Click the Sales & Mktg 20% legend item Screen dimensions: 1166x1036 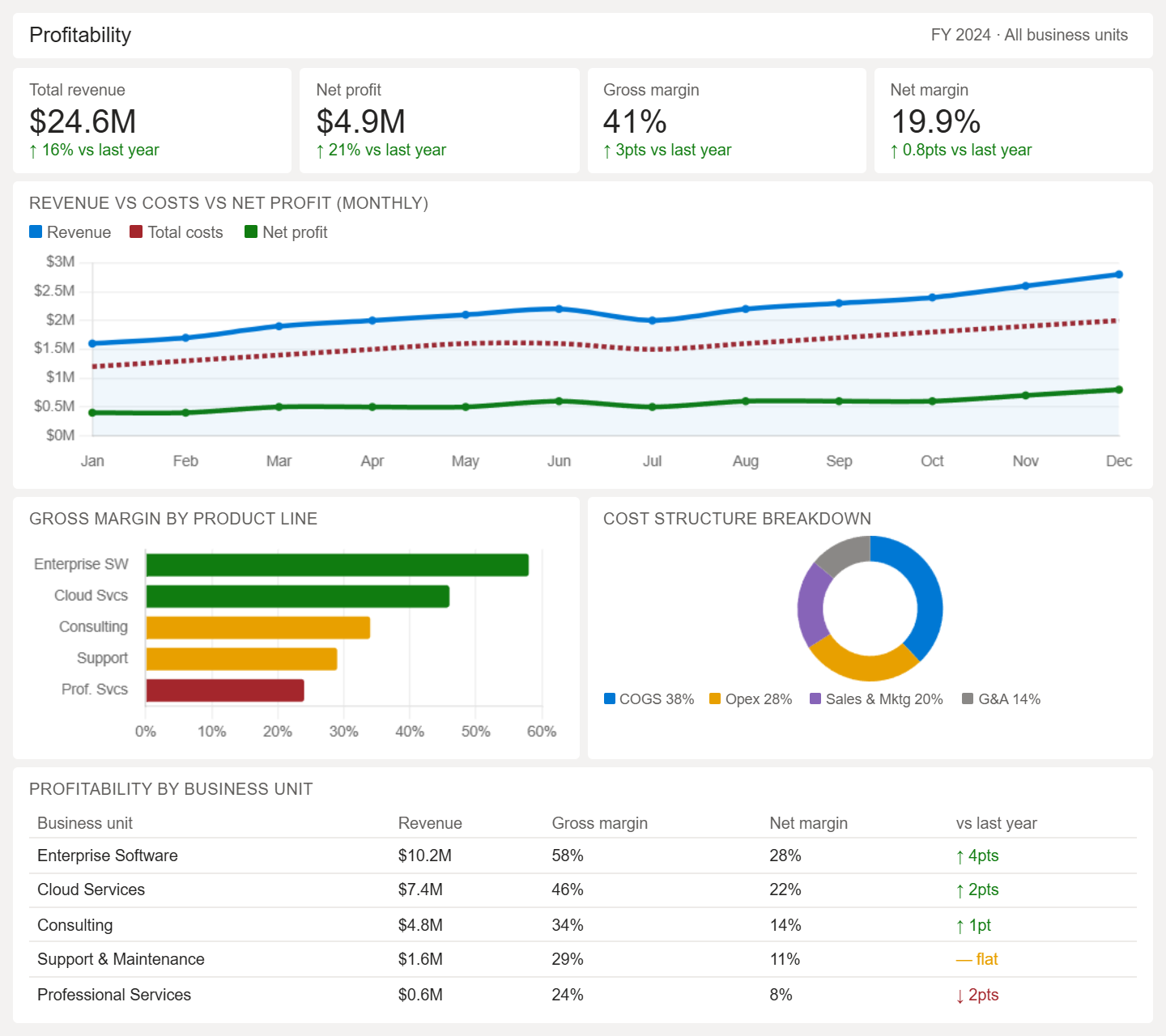click(876, 698)
